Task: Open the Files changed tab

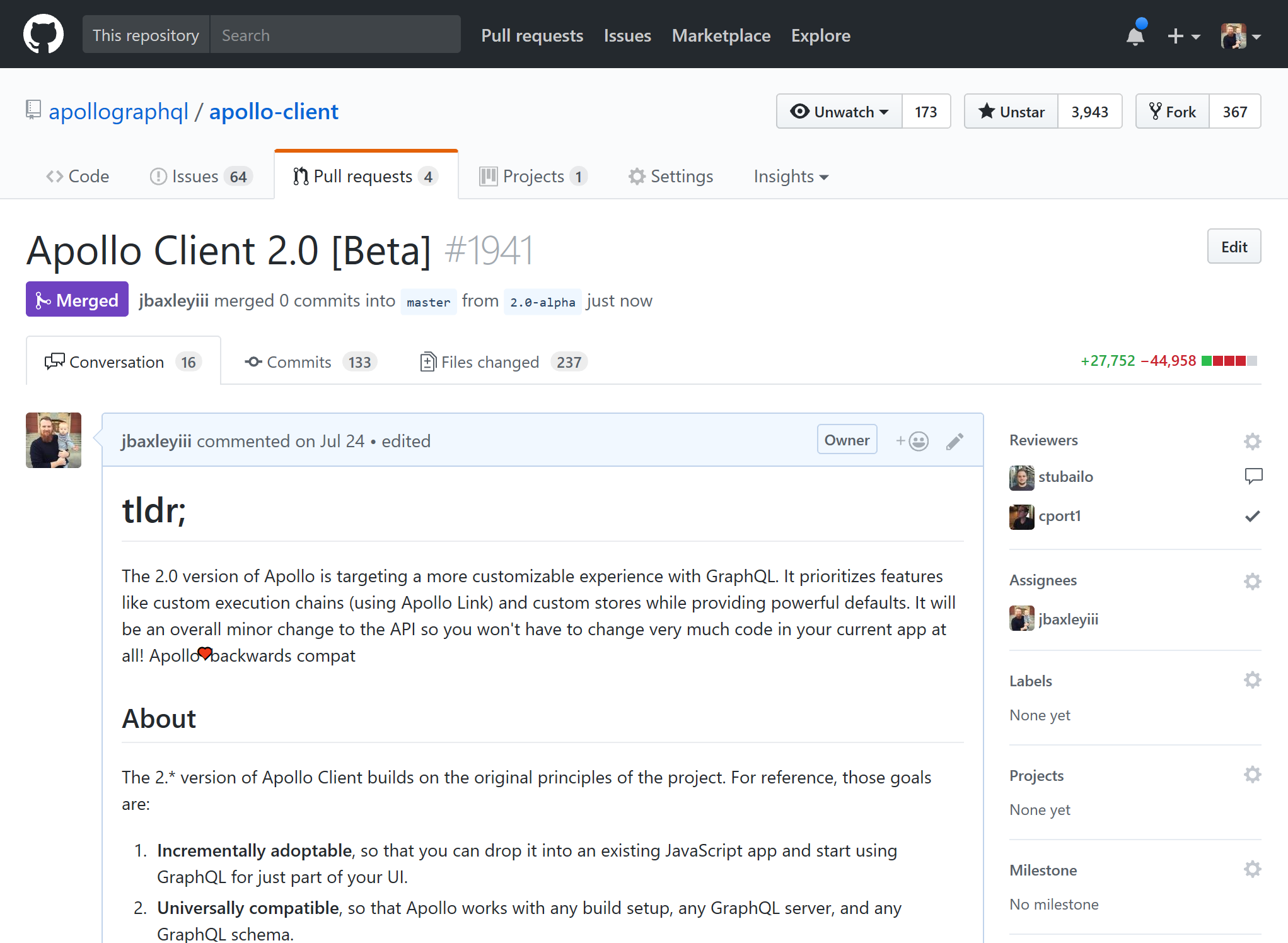Action: pos(503,361)
